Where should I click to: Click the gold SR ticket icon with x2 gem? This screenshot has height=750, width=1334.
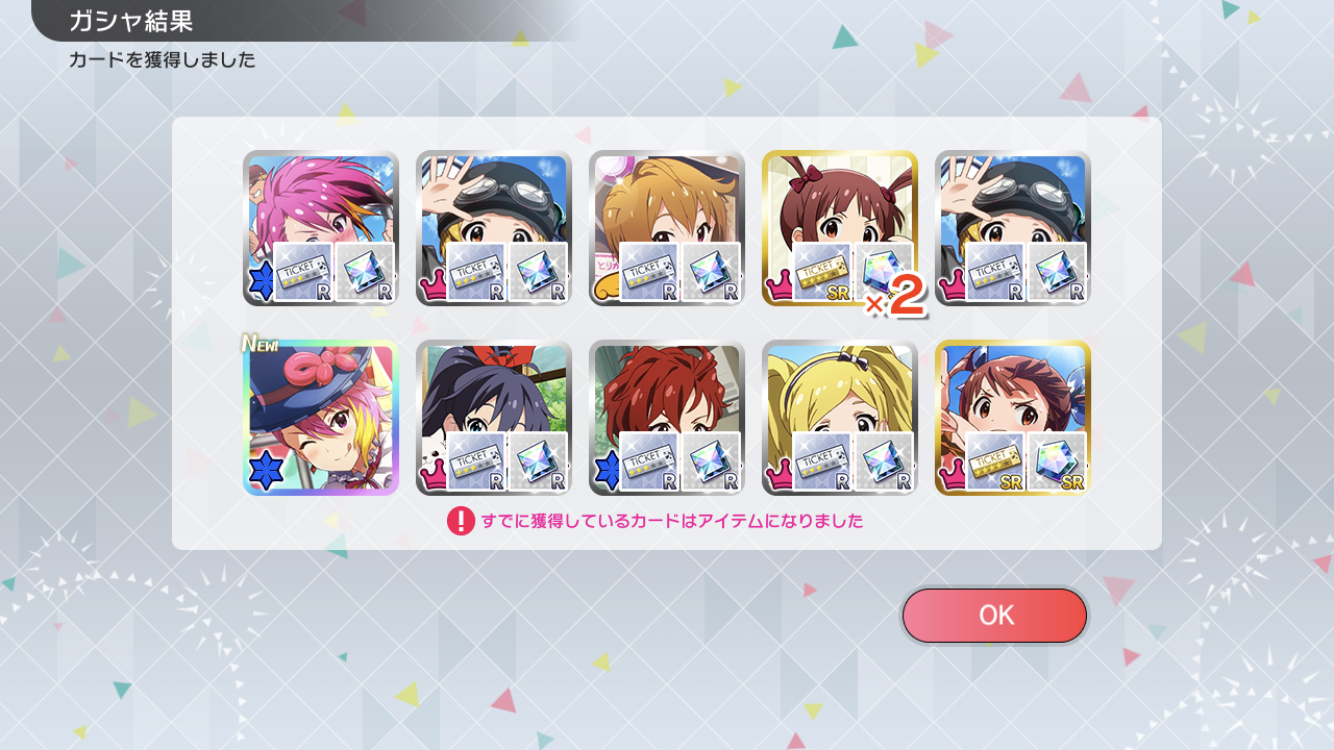tap(822, 273)
